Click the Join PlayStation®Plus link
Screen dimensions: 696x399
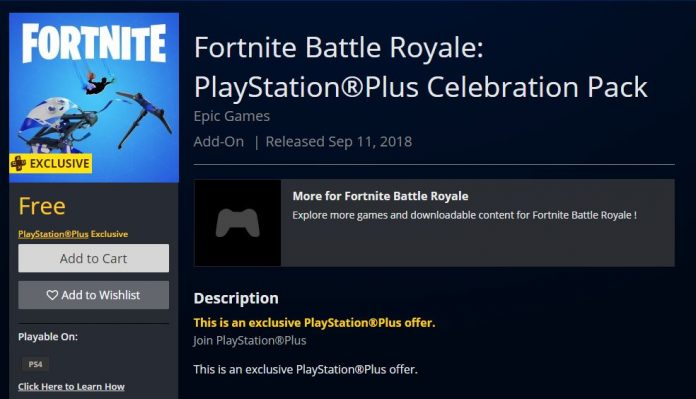249,340
